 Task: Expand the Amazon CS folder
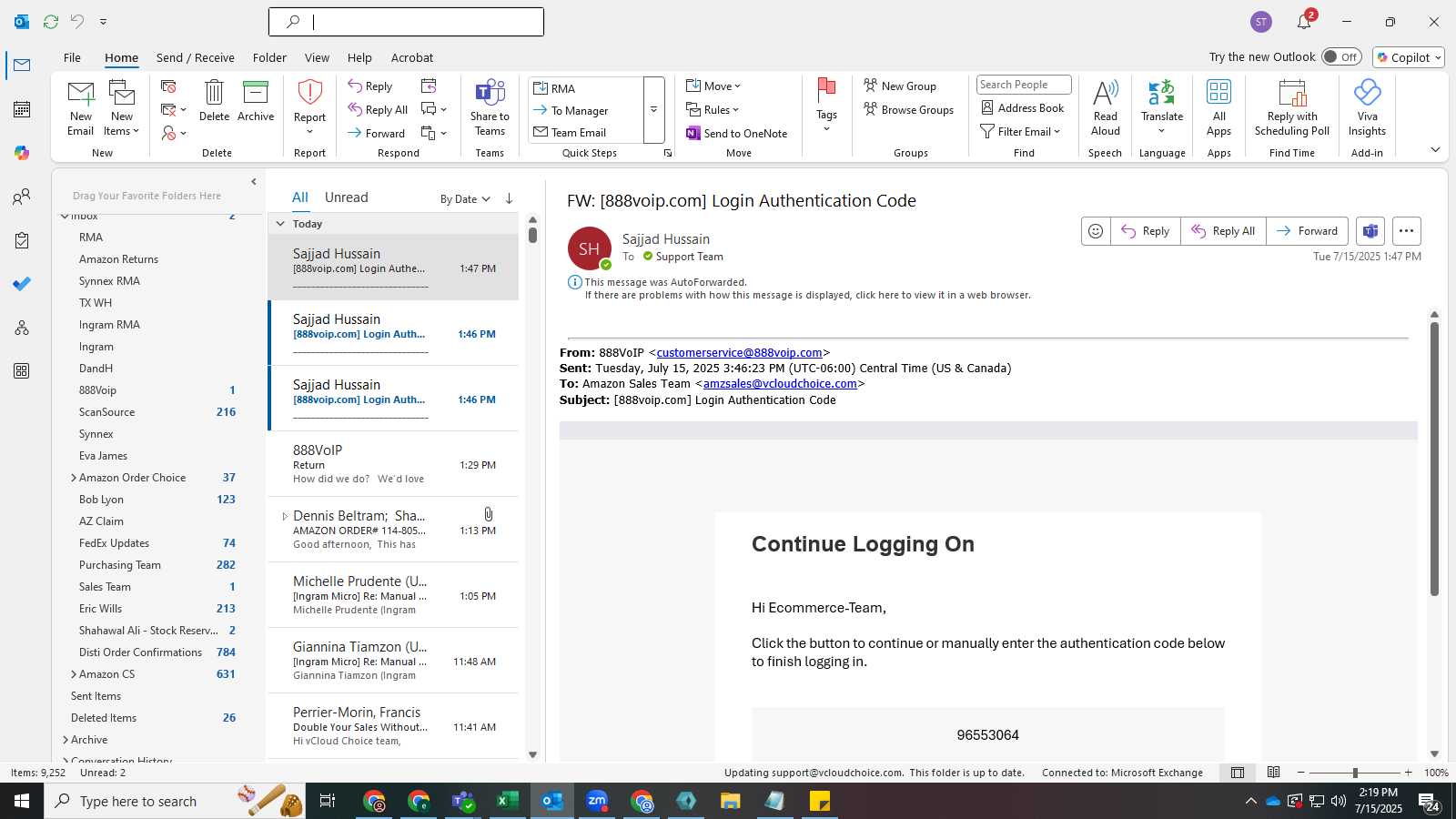coord(74,674)
